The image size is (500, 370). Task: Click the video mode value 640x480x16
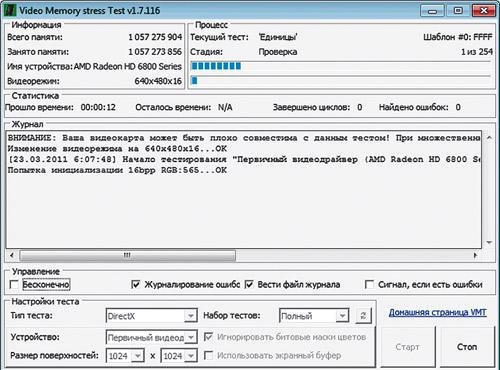coord(158,81)
